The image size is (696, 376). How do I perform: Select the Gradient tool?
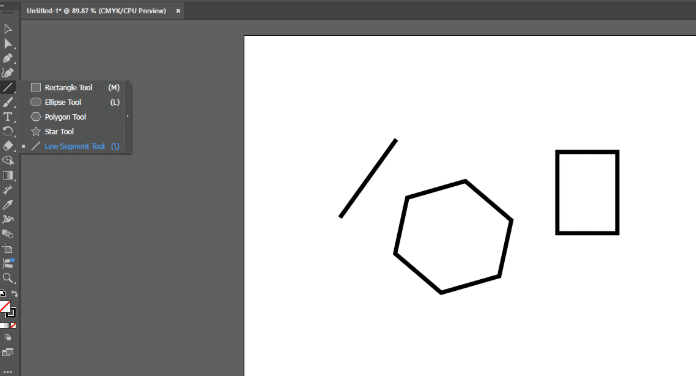click(8, 175)
